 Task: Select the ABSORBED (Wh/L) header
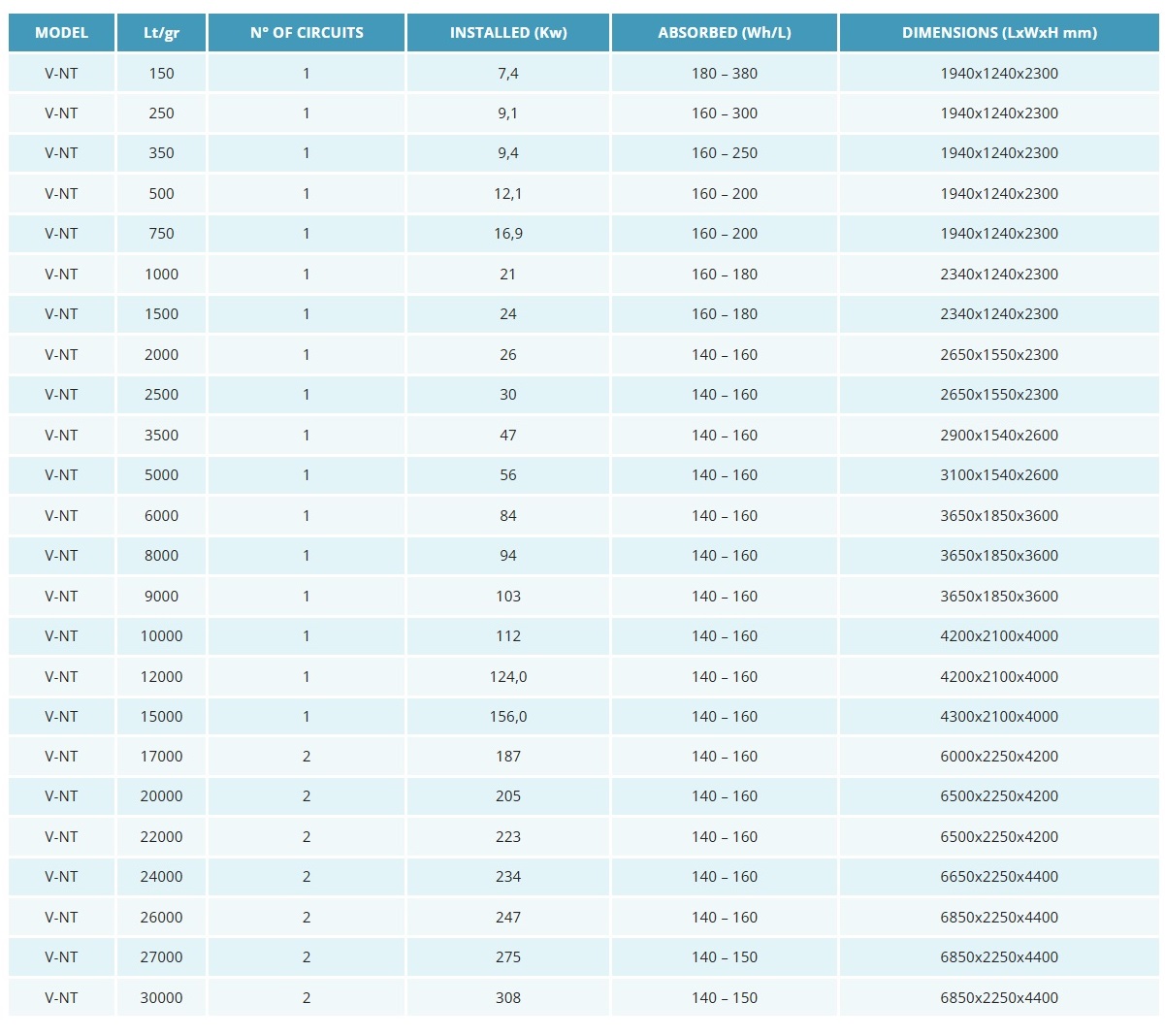click(x=725, y=33)
